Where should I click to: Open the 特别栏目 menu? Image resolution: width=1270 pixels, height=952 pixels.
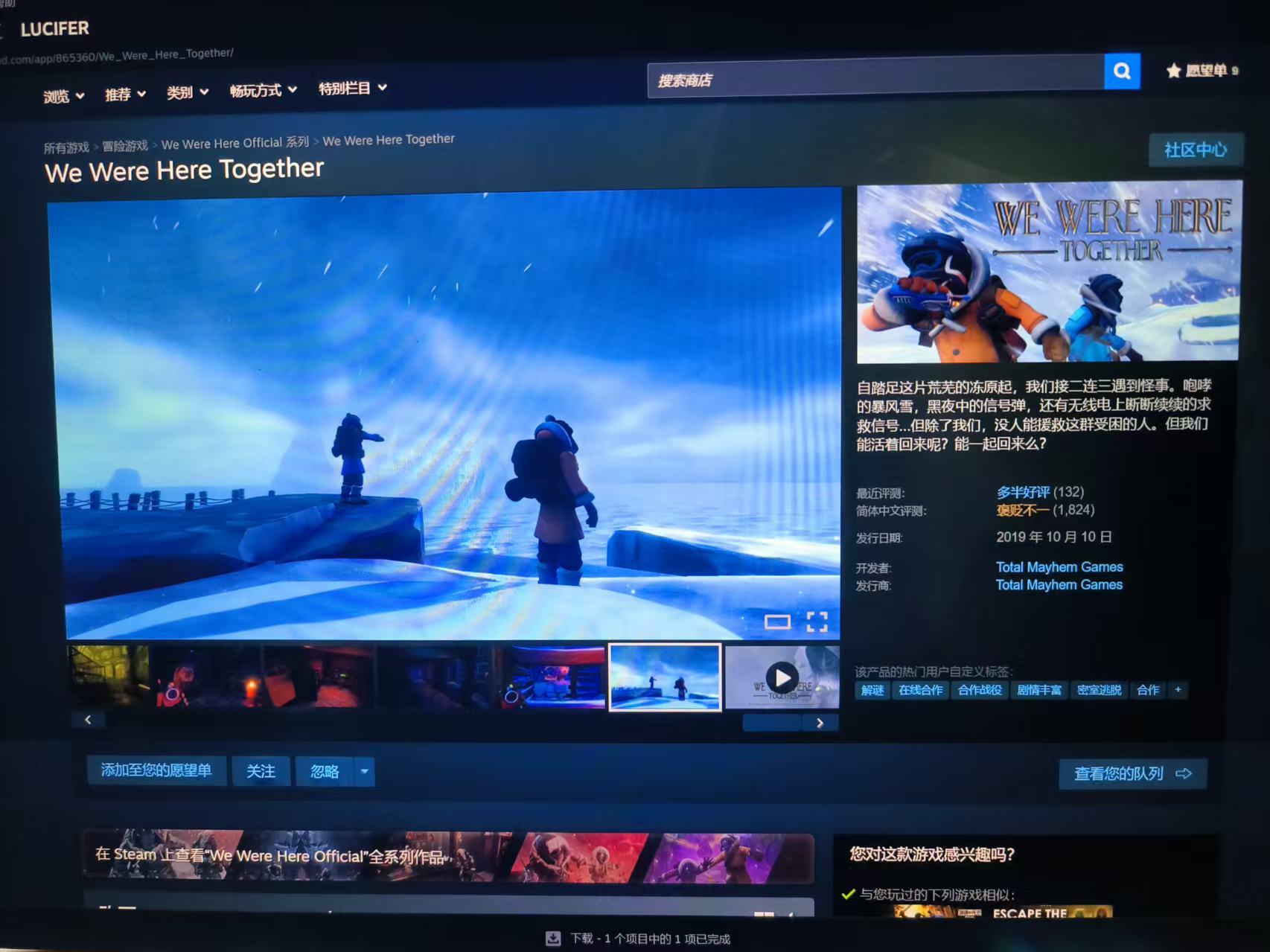pyautogui.click(x=352, y=89)
